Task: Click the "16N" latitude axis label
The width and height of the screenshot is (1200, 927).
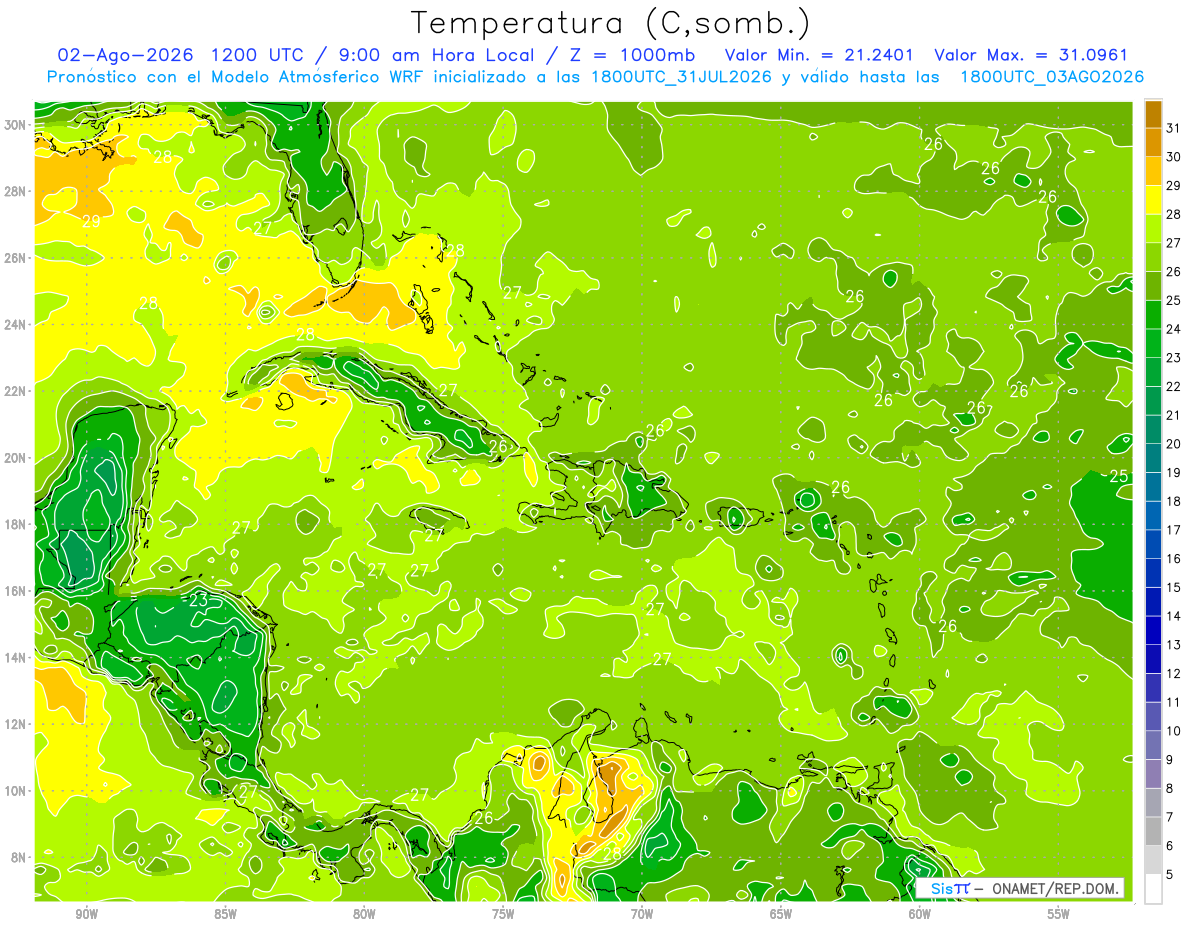Action: coord(15,591)
